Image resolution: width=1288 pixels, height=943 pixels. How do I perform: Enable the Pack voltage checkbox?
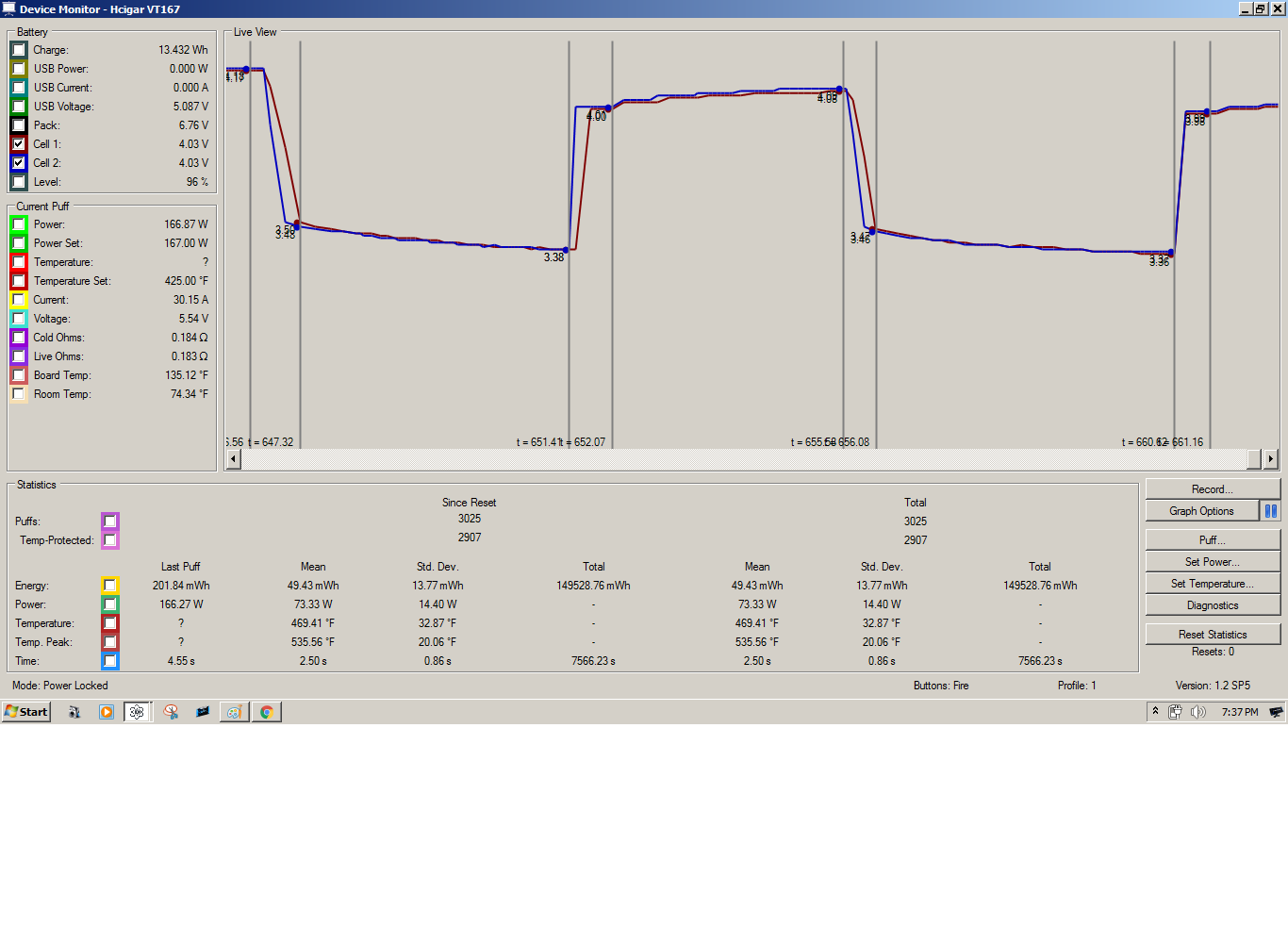(x=19, y=125)
